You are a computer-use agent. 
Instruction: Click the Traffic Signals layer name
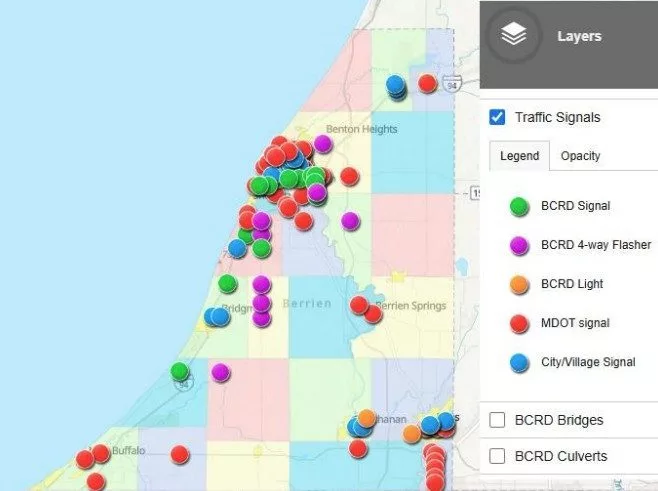pyautogui.click(x=557, y=117)
